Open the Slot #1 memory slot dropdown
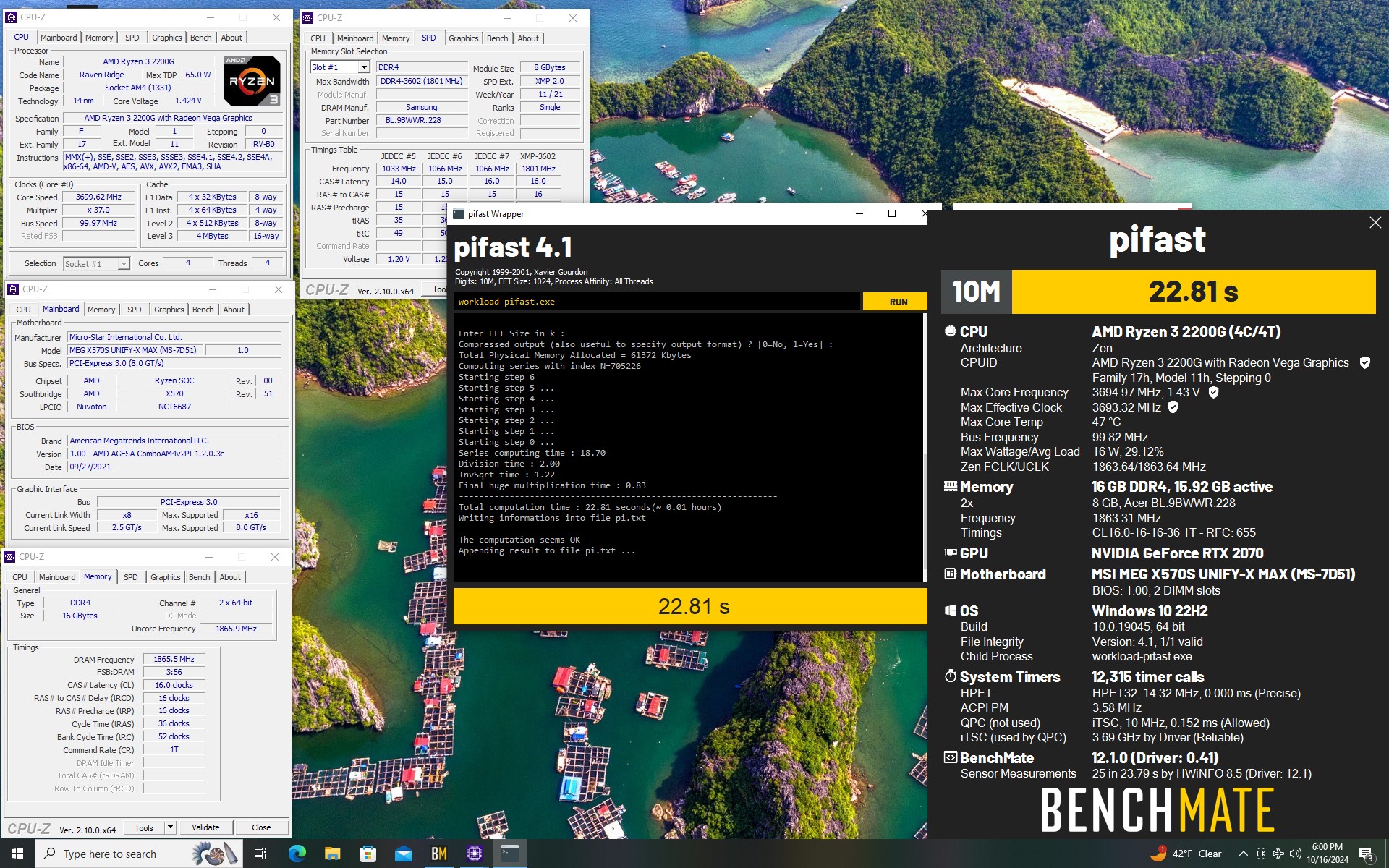This screenshot has height=868, width=1389. pyautogui.click(x=340, y=67)
